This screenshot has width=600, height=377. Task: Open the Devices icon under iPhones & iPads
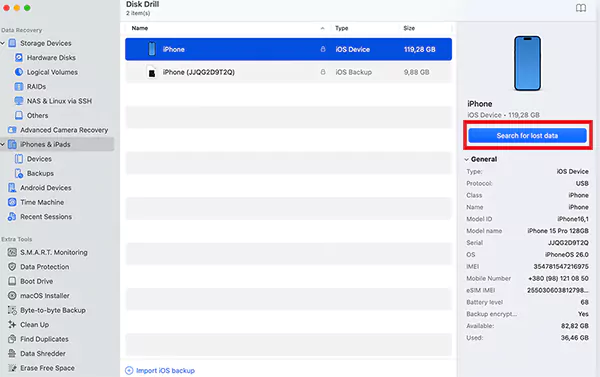point(19,159)
